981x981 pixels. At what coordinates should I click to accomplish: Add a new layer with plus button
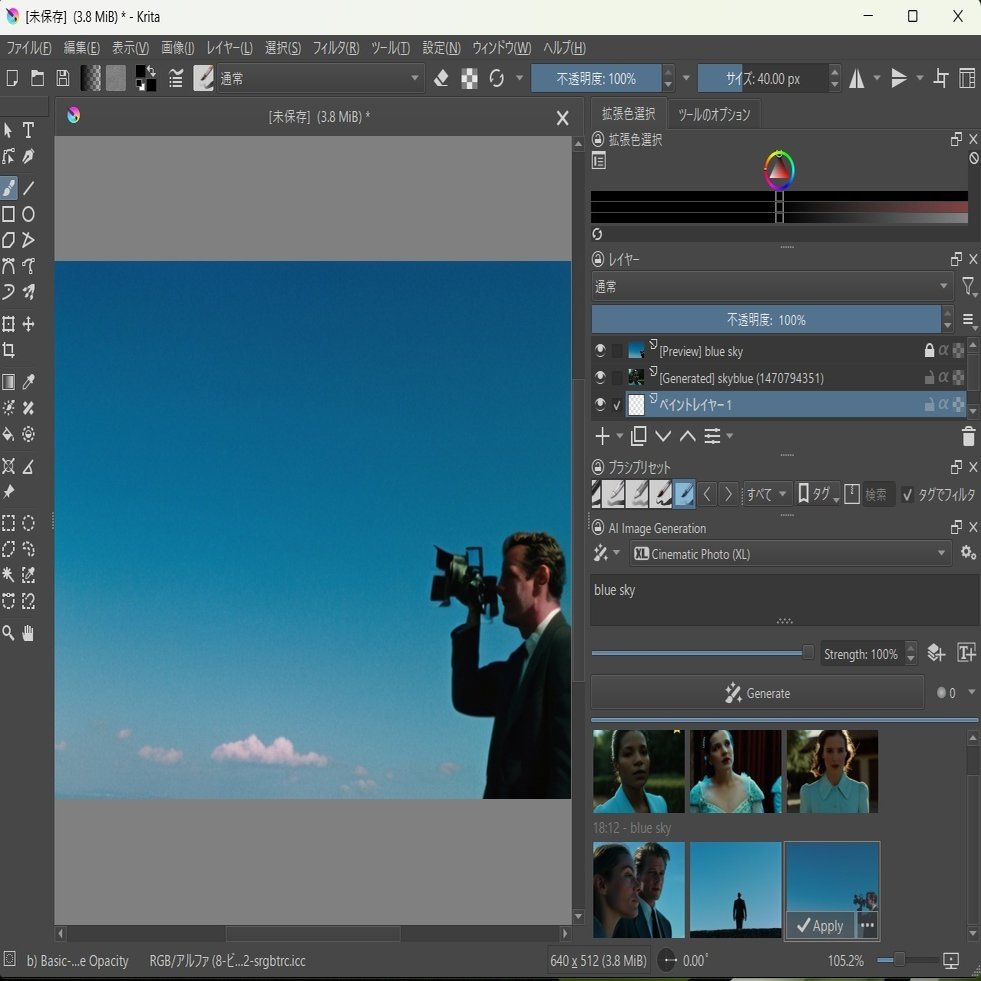(x=602, y=436)
